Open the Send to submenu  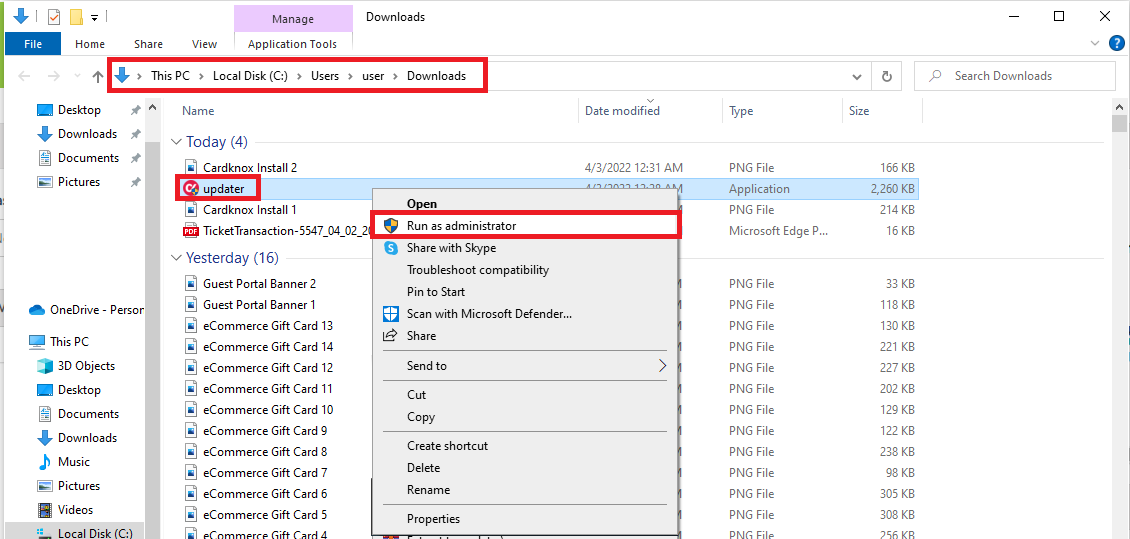525,366
